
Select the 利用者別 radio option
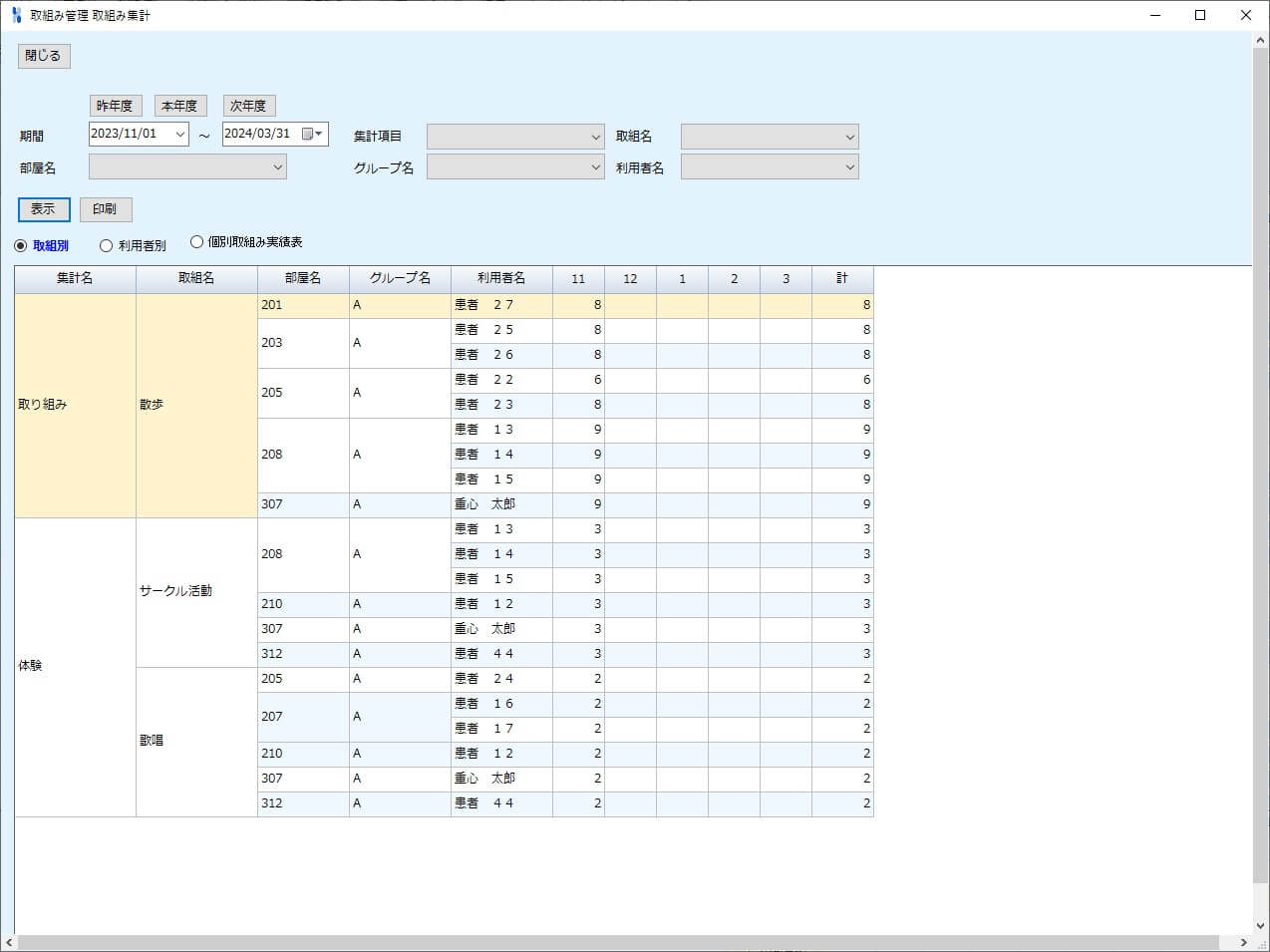pyautogui.click(x=107, y=246)
